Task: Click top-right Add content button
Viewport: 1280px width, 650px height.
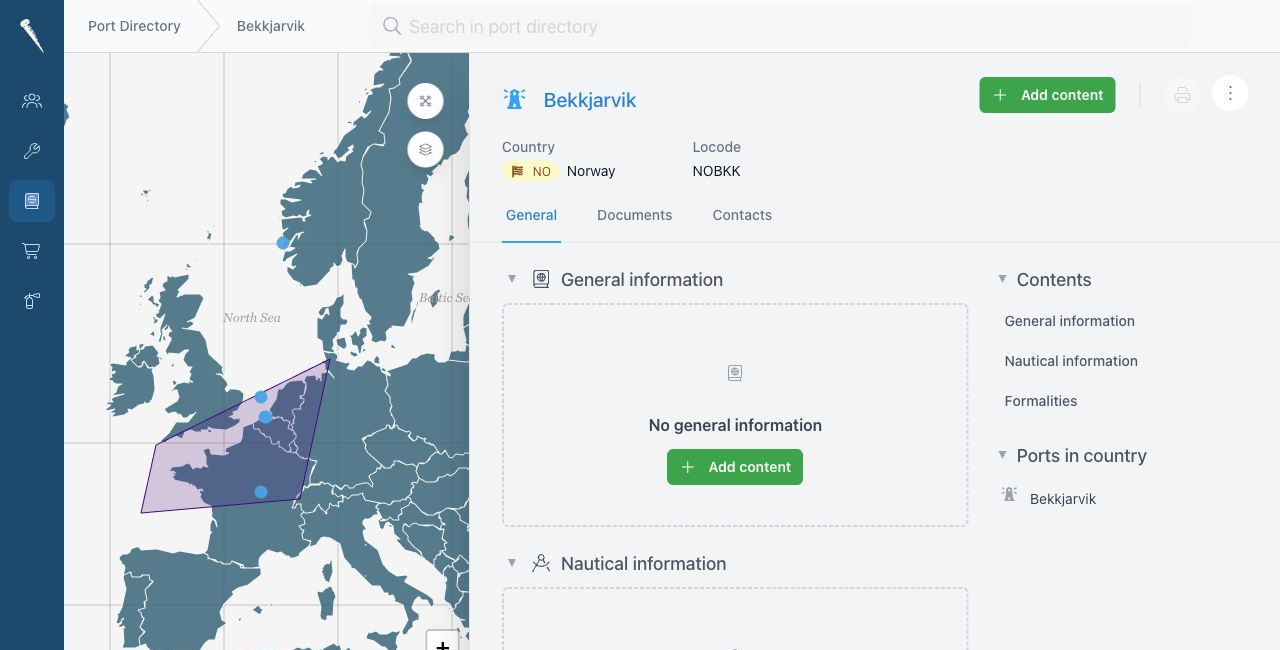Action: coord(1047,95)
